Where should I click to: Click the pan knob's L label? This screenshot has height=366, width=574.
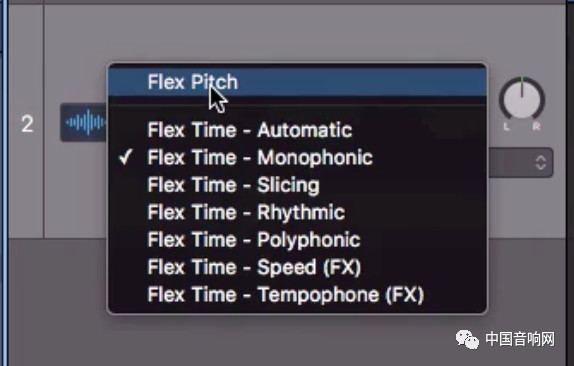point(506,127)
